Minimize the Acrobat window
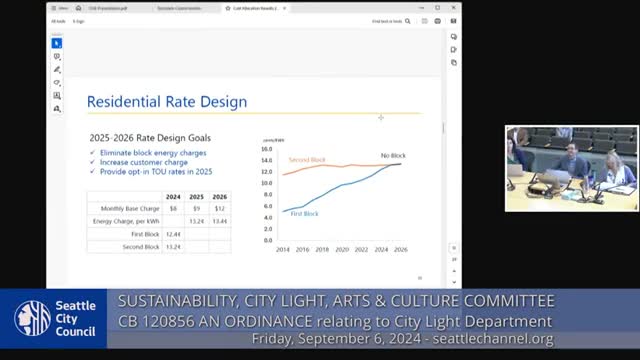 421,8
